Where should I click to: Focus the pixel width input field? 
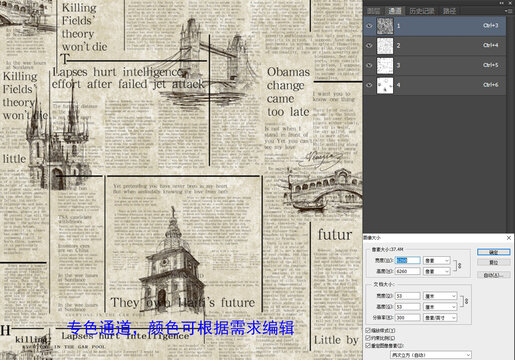pyautogui.click(x=408, y=260)
